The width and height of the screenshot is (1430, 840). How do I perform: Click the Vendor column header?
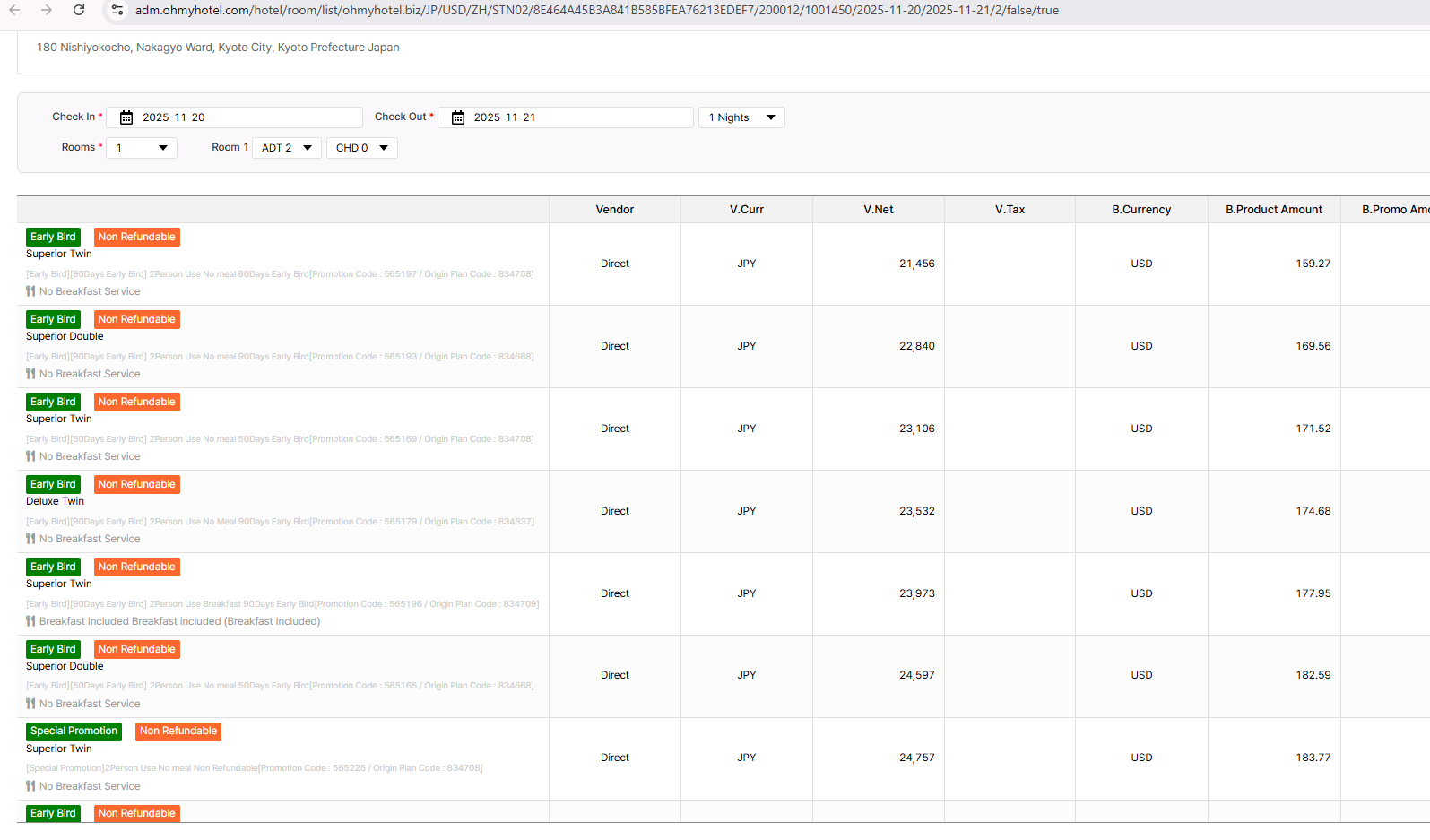pos(614,210)
